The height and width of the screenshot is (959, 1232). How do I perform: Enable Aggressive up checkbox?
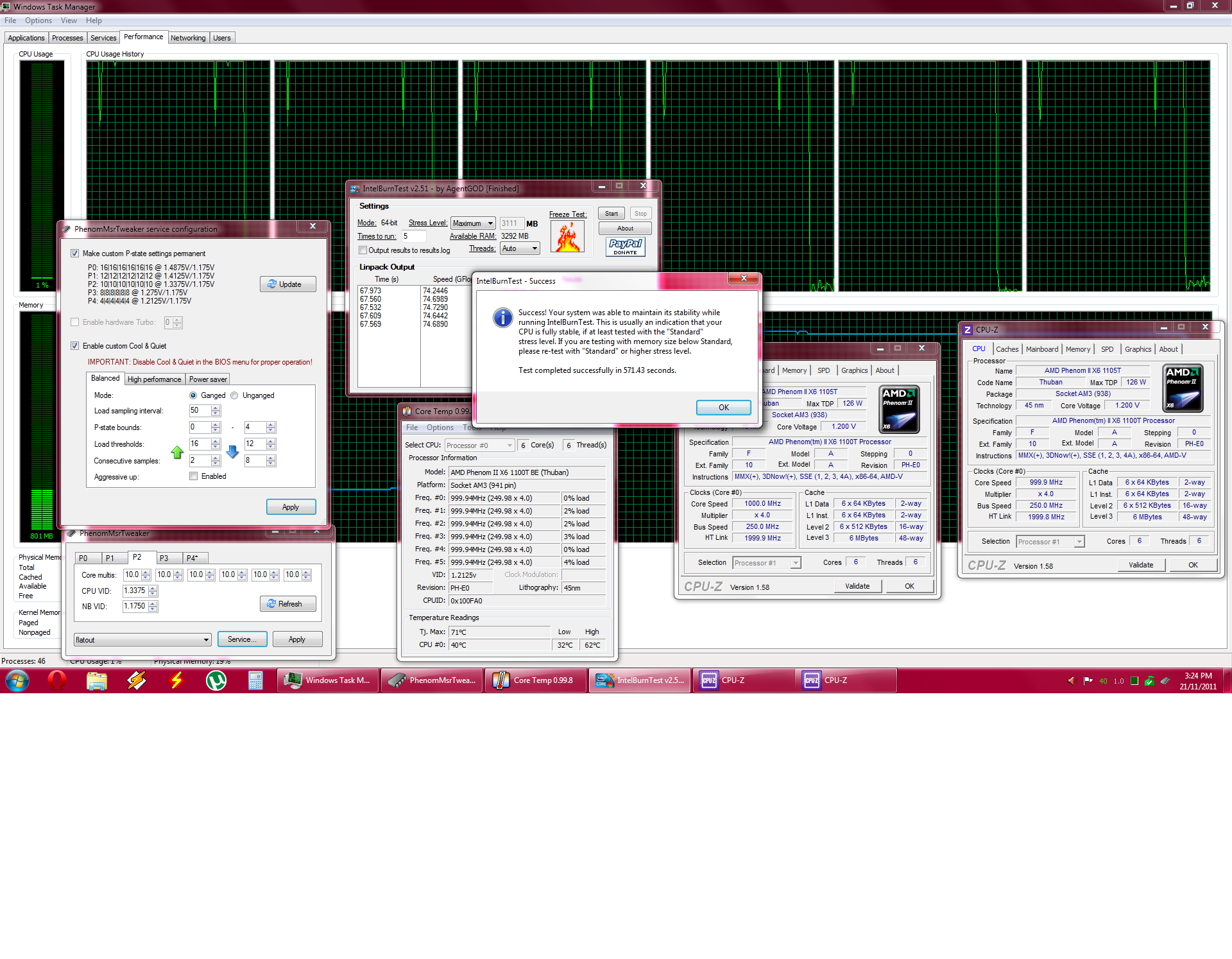coord(193,476)
